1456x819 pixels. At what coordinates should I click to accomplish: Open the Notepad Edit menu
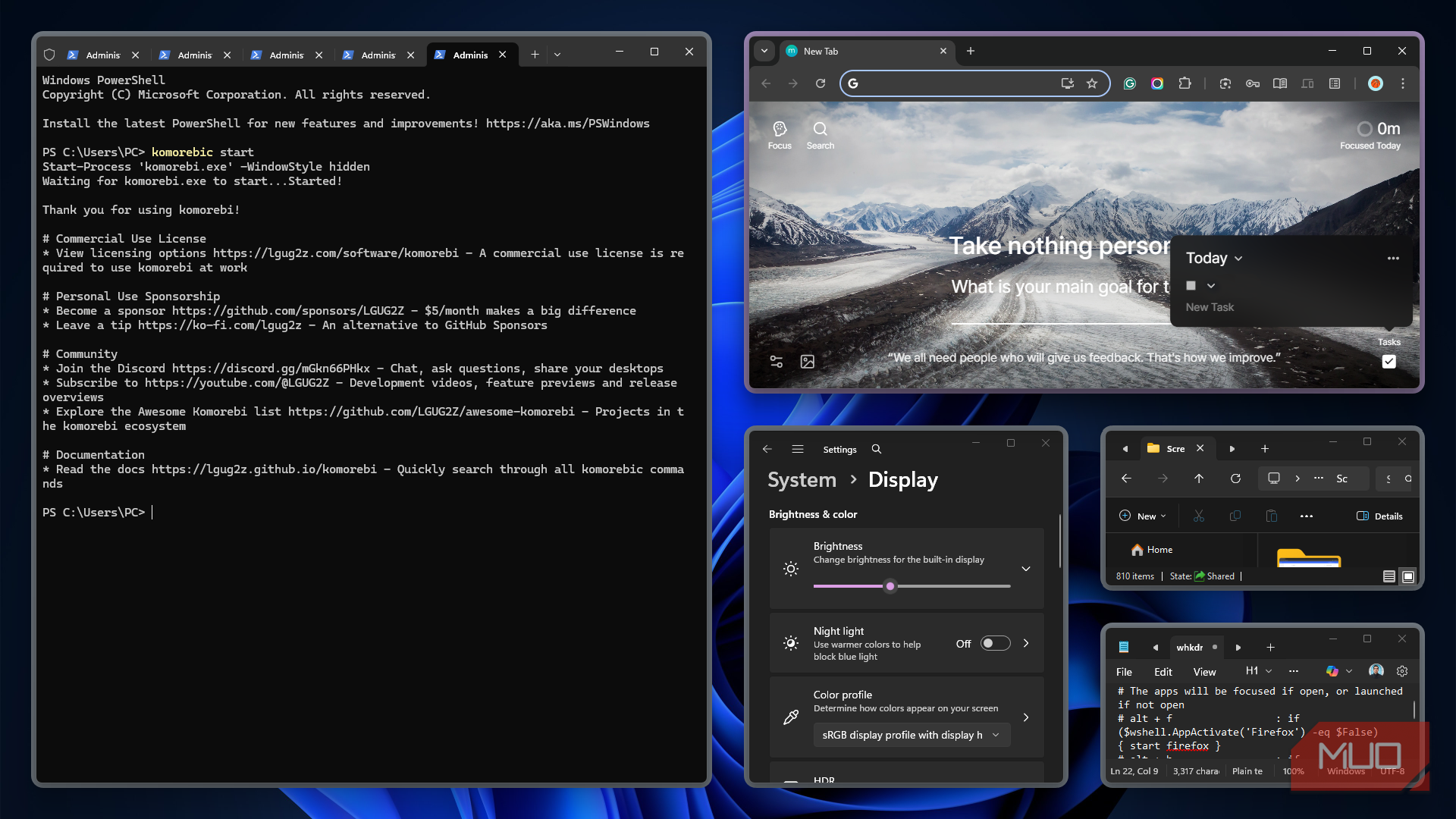[x=1163, y=672]
